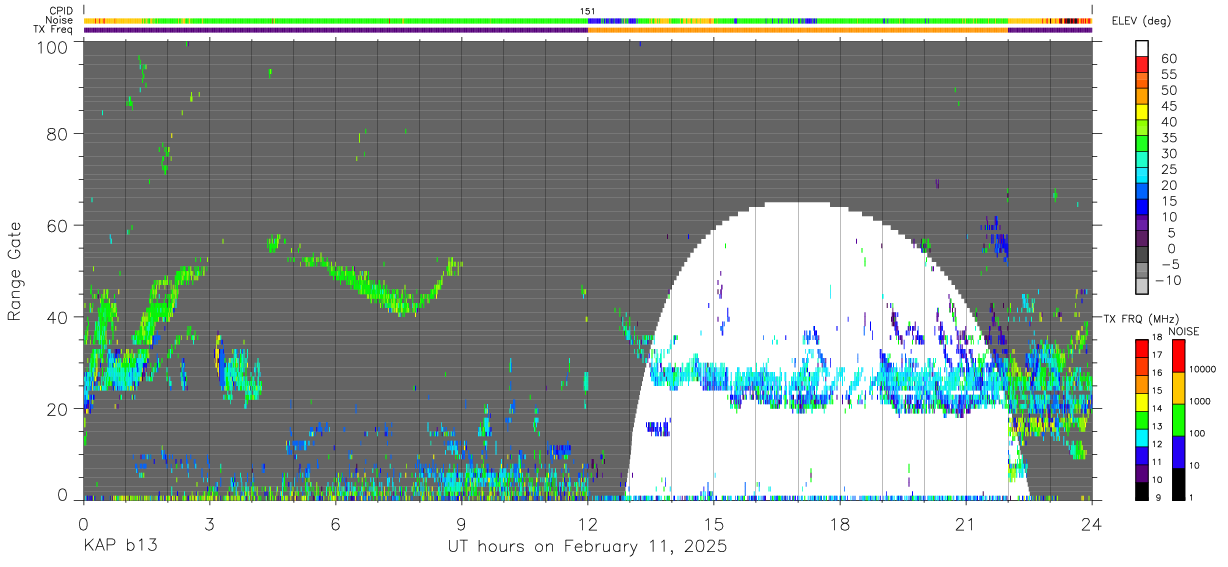Click the '20' tick on the Range Gate axis
Viewport: 1228px width, 567px height.
(x=57, y=408)
